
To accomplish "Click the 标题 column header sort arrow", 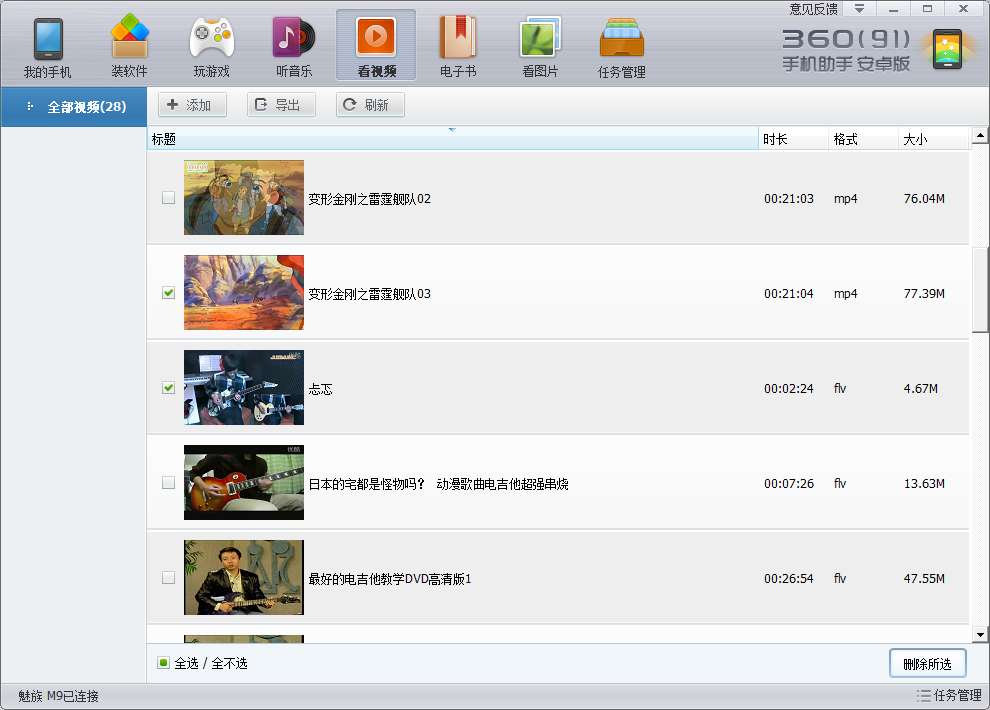I will coord(452,130).
